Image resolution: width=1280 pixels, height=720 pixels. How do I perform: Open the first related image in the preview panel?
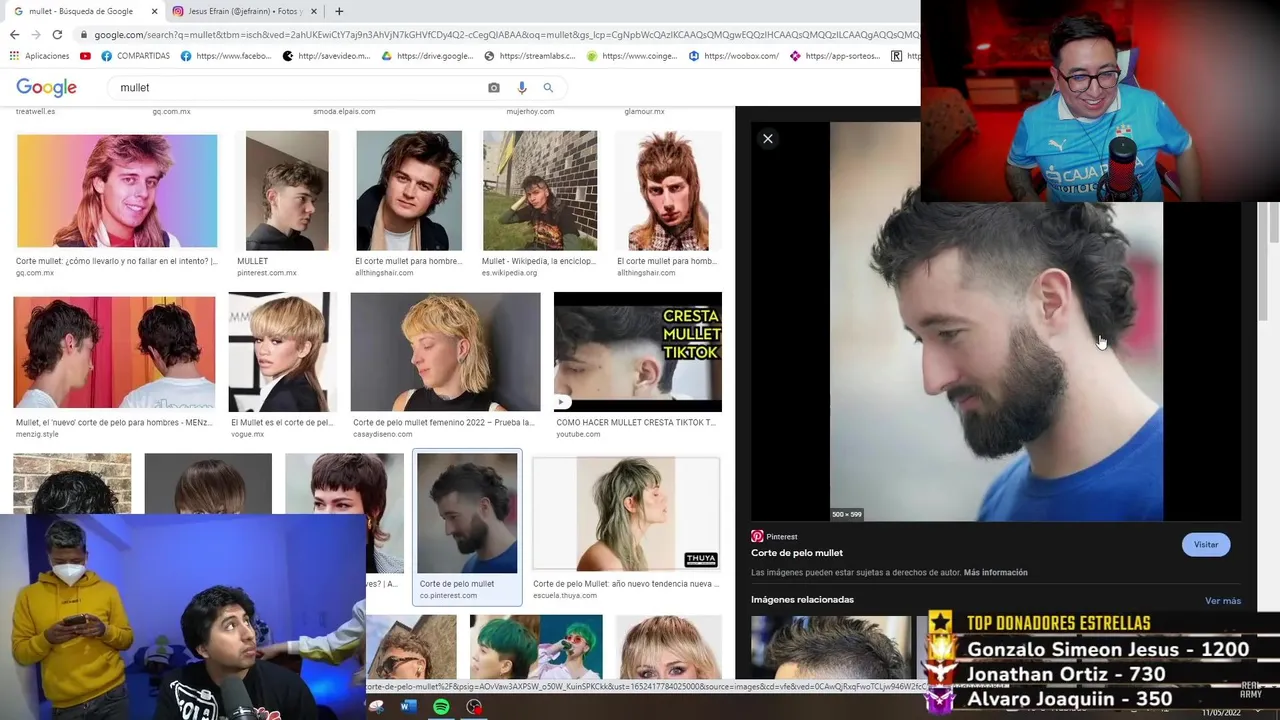[x=830, y=648]
